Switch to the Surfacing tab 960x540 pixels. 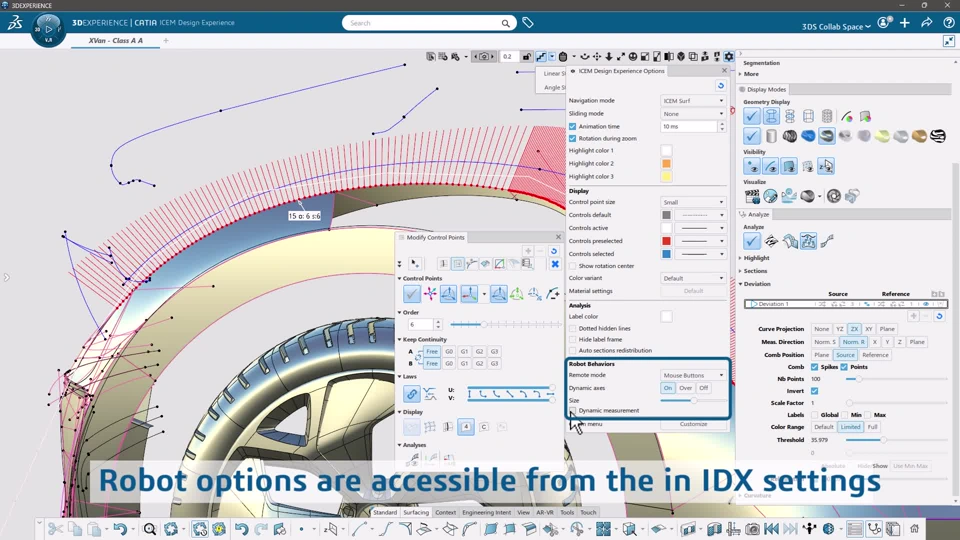tap(416, 512)
